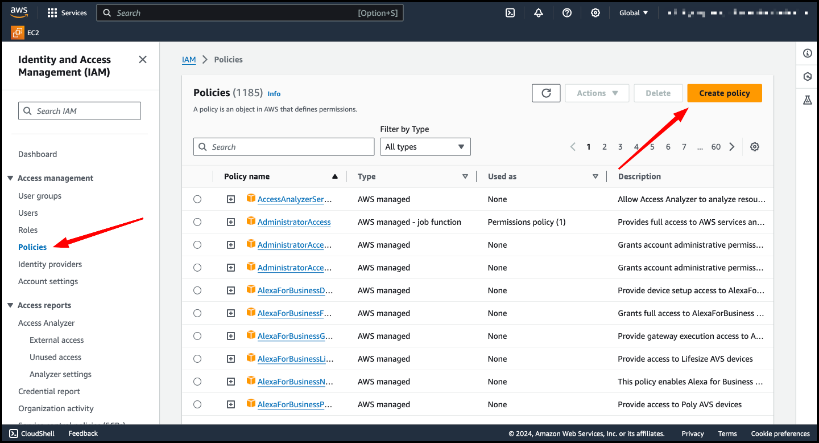Click the policies Search filter field

pos(284,147)
